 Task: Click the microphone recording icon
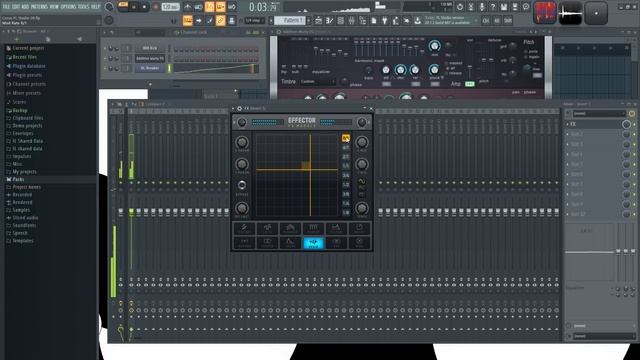pos(482,7)
